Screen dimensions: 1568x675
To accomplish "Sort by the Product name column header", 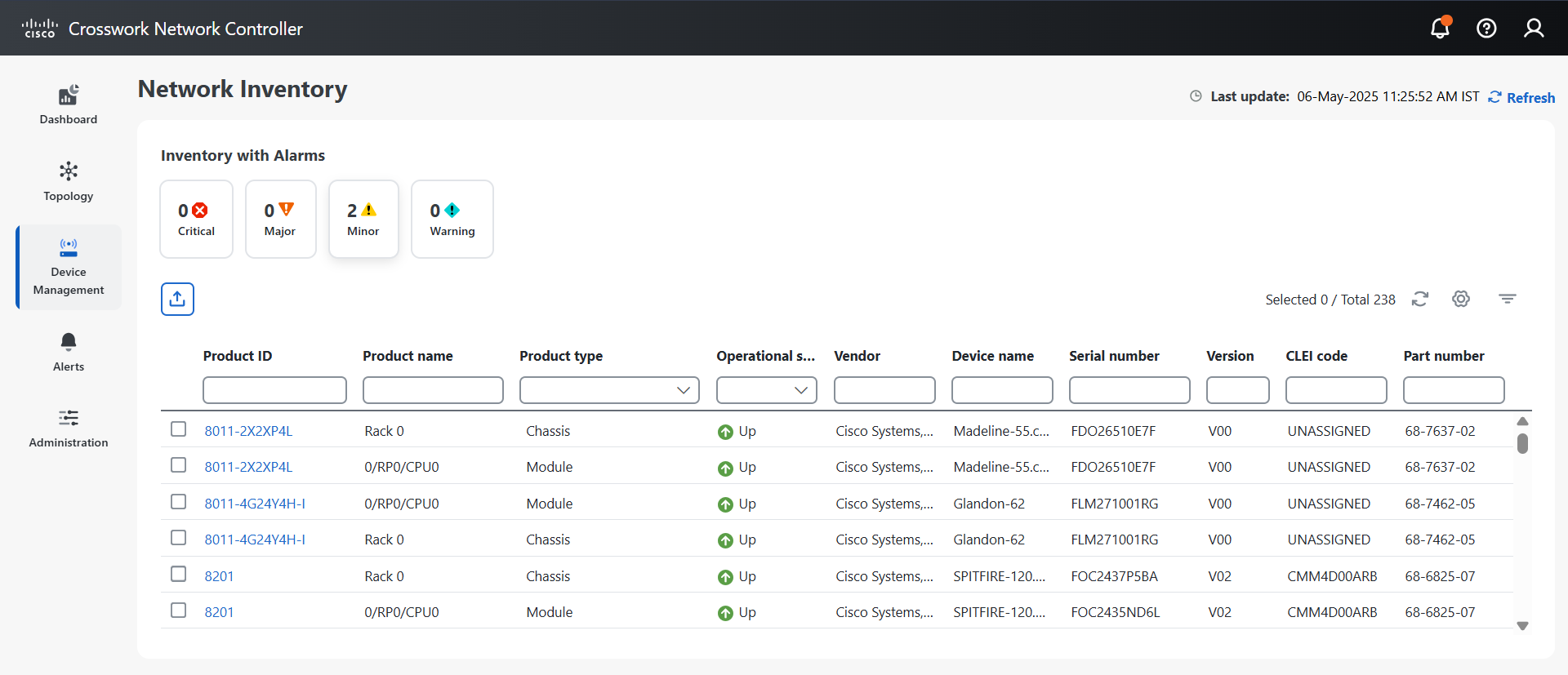I will point(408,356).
